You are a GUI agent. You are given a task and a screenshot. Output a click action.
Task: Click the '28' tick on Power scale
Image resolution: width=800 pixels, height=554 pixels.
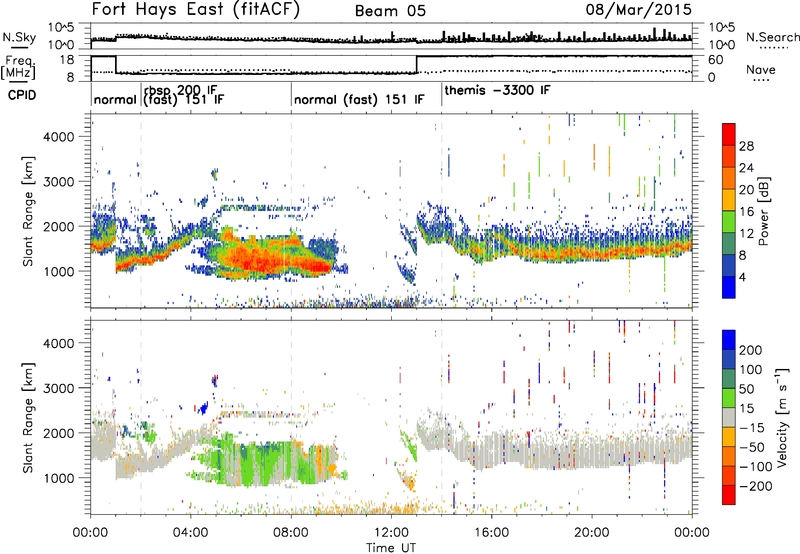click(x=746, y=146)
